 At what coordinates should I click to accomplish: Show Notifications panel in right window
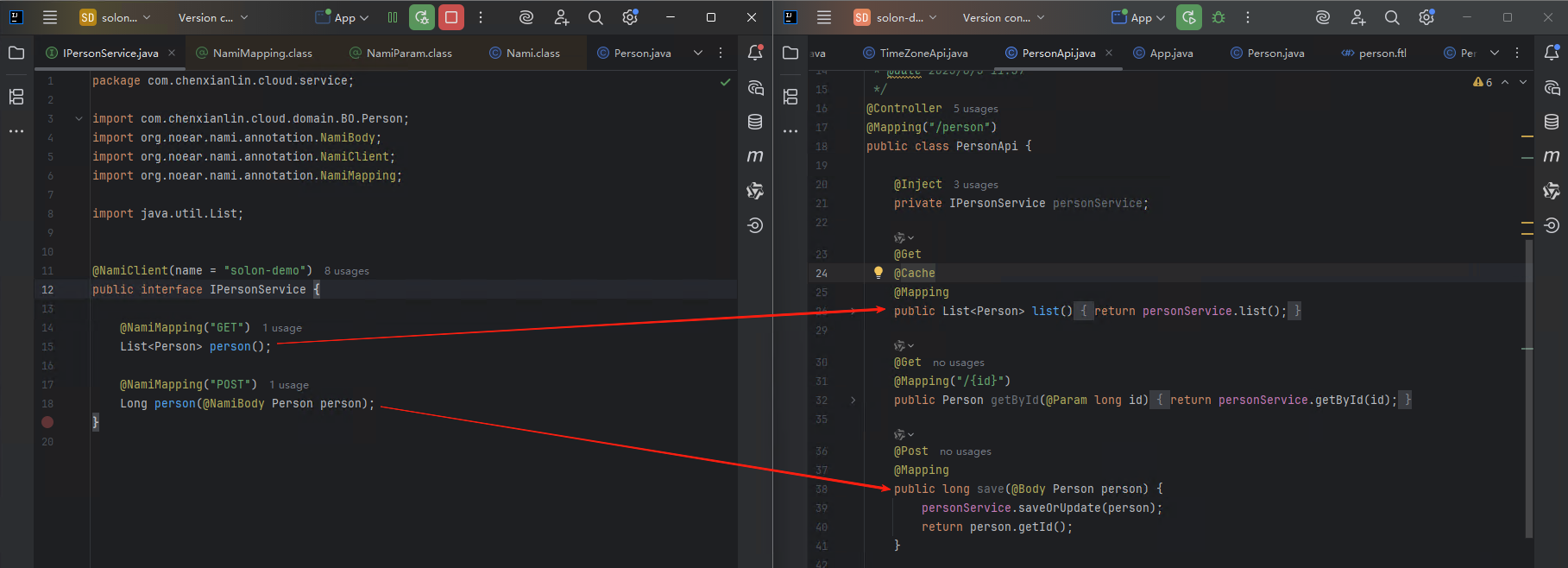pos(1552,53)
